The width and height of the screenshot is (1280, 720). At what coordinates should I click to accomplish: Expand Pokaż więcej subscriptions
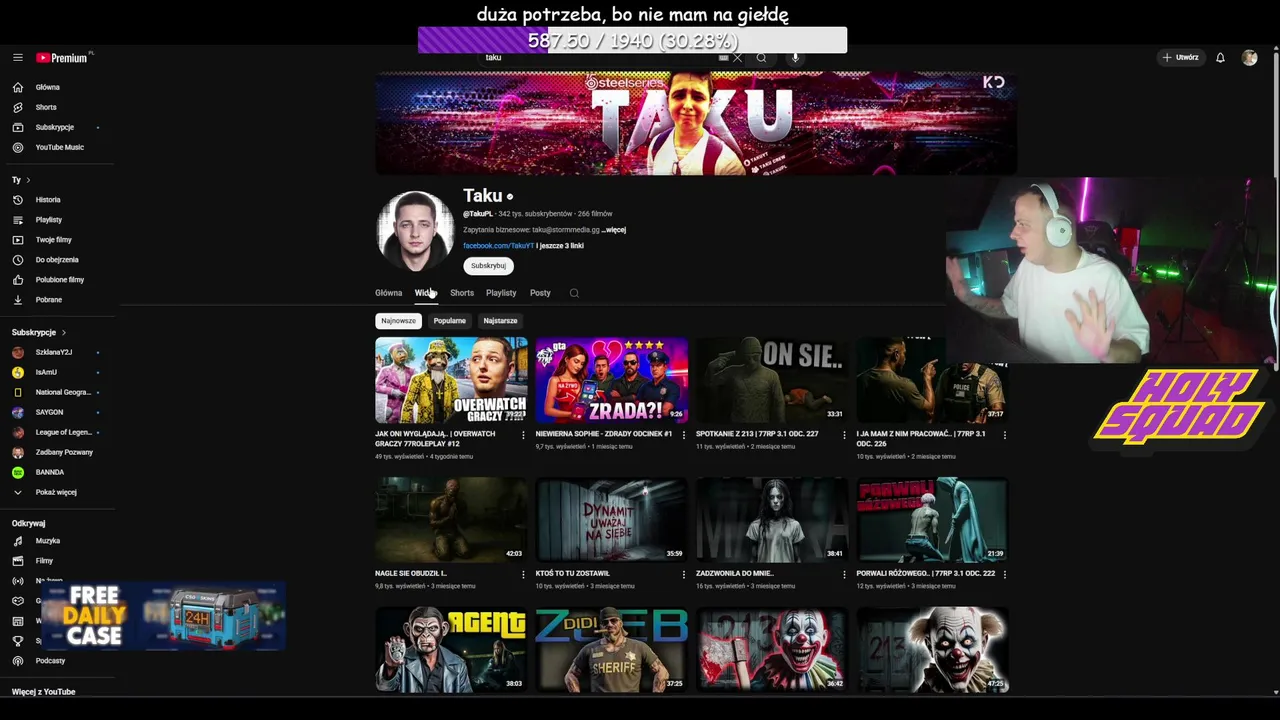[57, 492]
